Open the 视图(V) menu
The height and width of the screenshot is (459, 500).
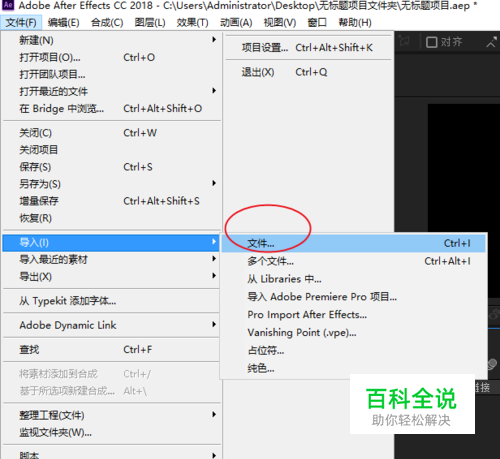point(280,23)
